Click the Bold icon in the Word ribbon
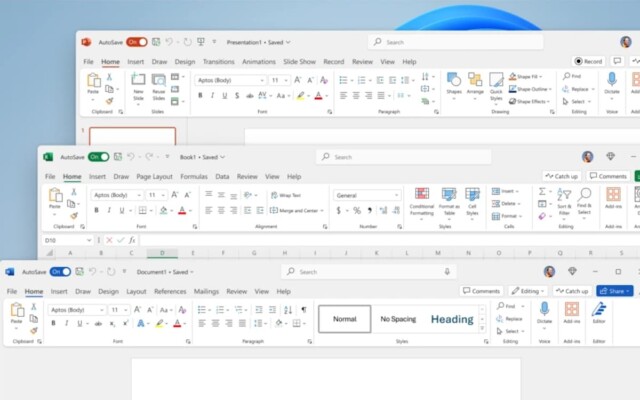 (x=53, y=323)
